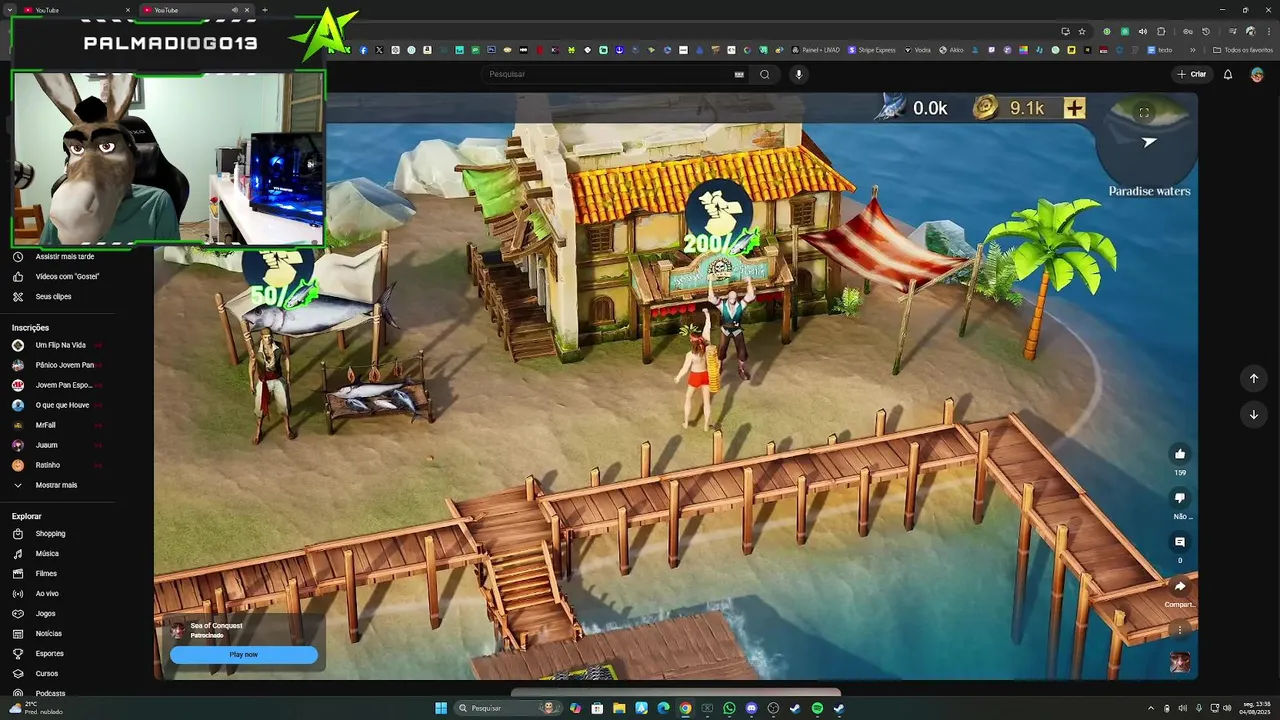1280x720 pixels.
Task: Open Discord from the taskbar
Action: [x=751, y=708]
